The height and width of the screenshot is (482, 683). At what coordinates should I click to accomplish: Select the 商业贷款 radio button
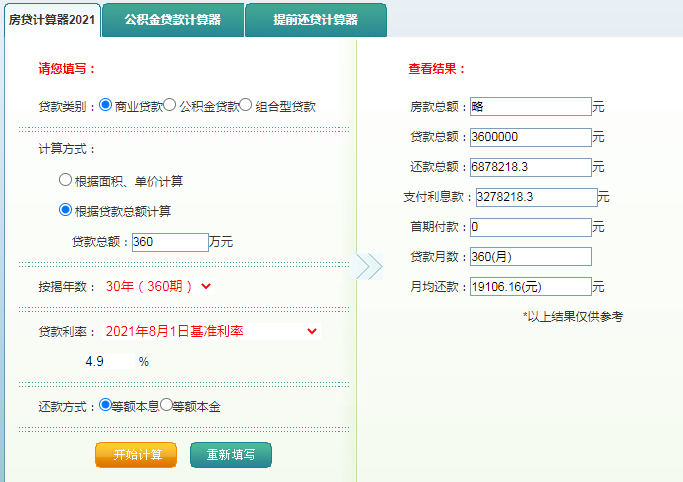click(105, 104)
